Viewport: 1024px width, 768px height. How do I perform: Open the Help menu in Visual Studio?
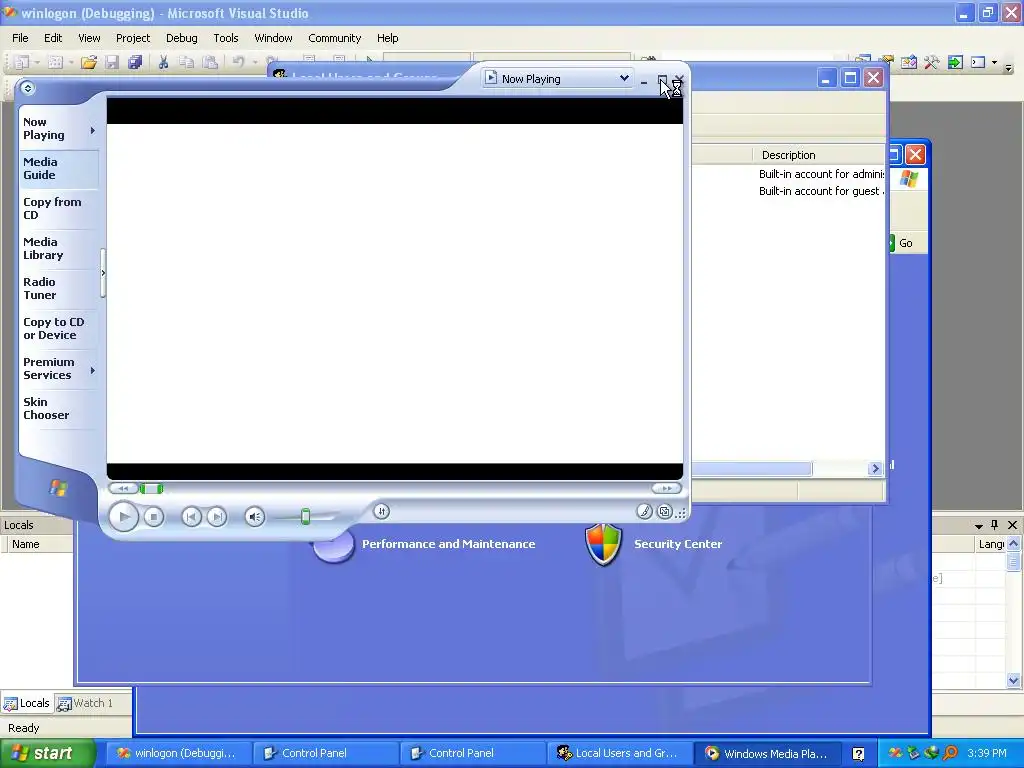click(x=387, y=38)
